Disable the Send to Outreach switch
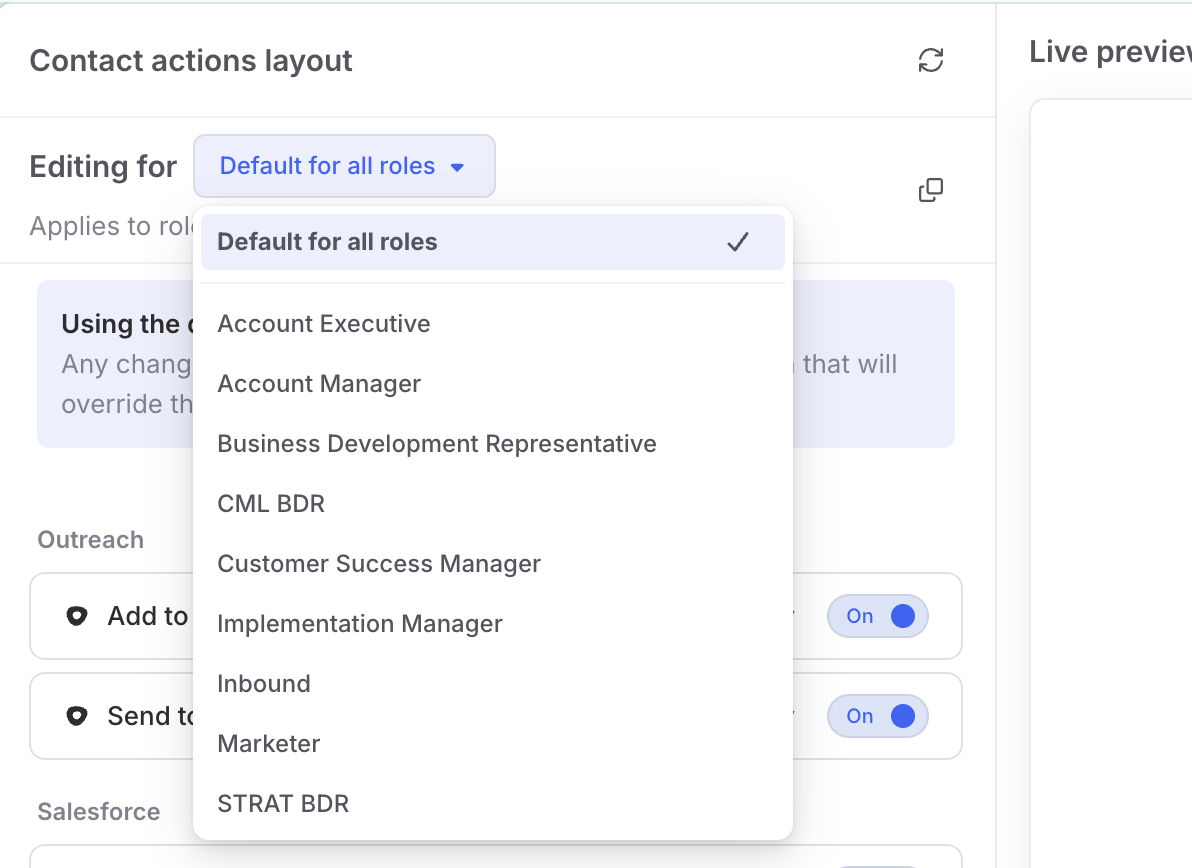Viewport: 1192px width, 868px height. pyautogui.click(x=878, y=716)
